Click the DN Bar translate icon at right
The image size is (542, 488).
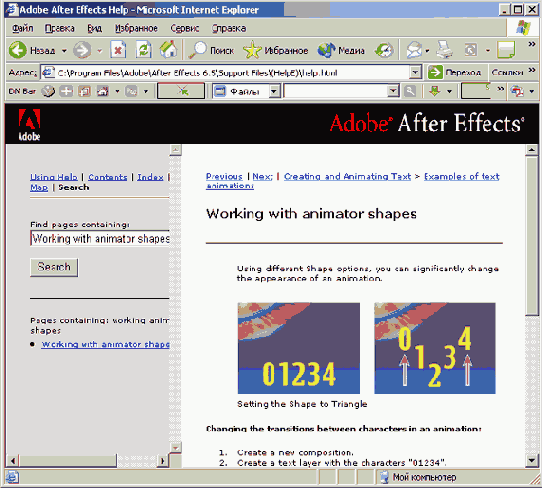click(517, 91)
